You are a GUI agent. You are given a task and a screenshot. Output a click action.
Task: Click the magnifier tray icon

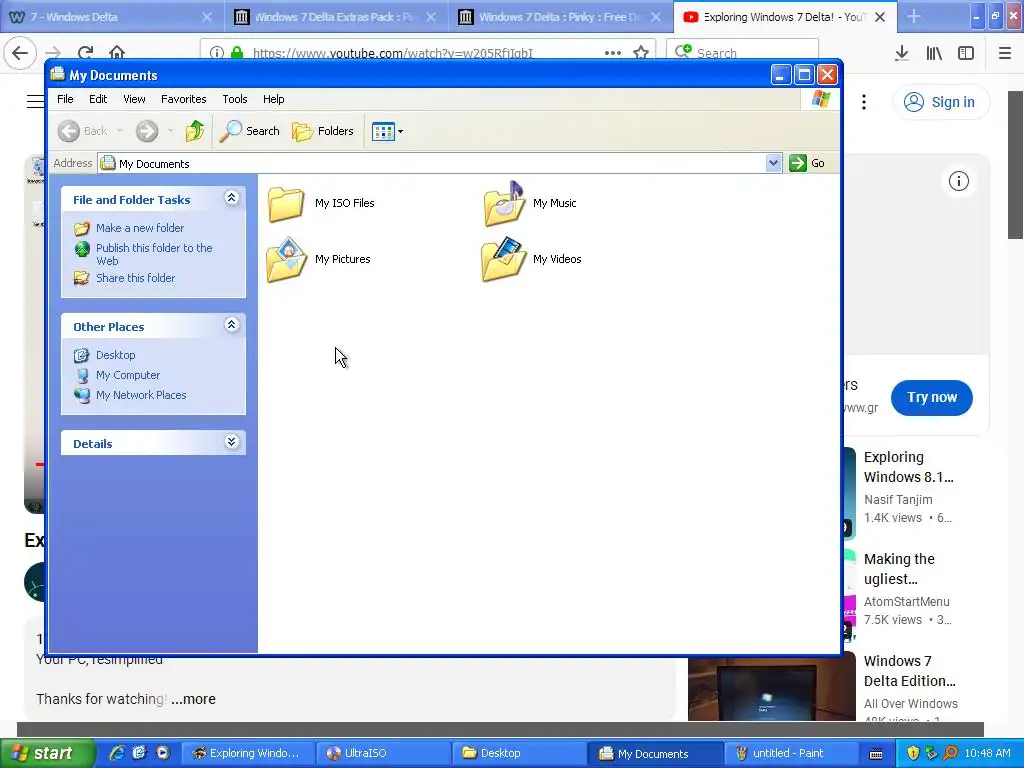[950, 754]
